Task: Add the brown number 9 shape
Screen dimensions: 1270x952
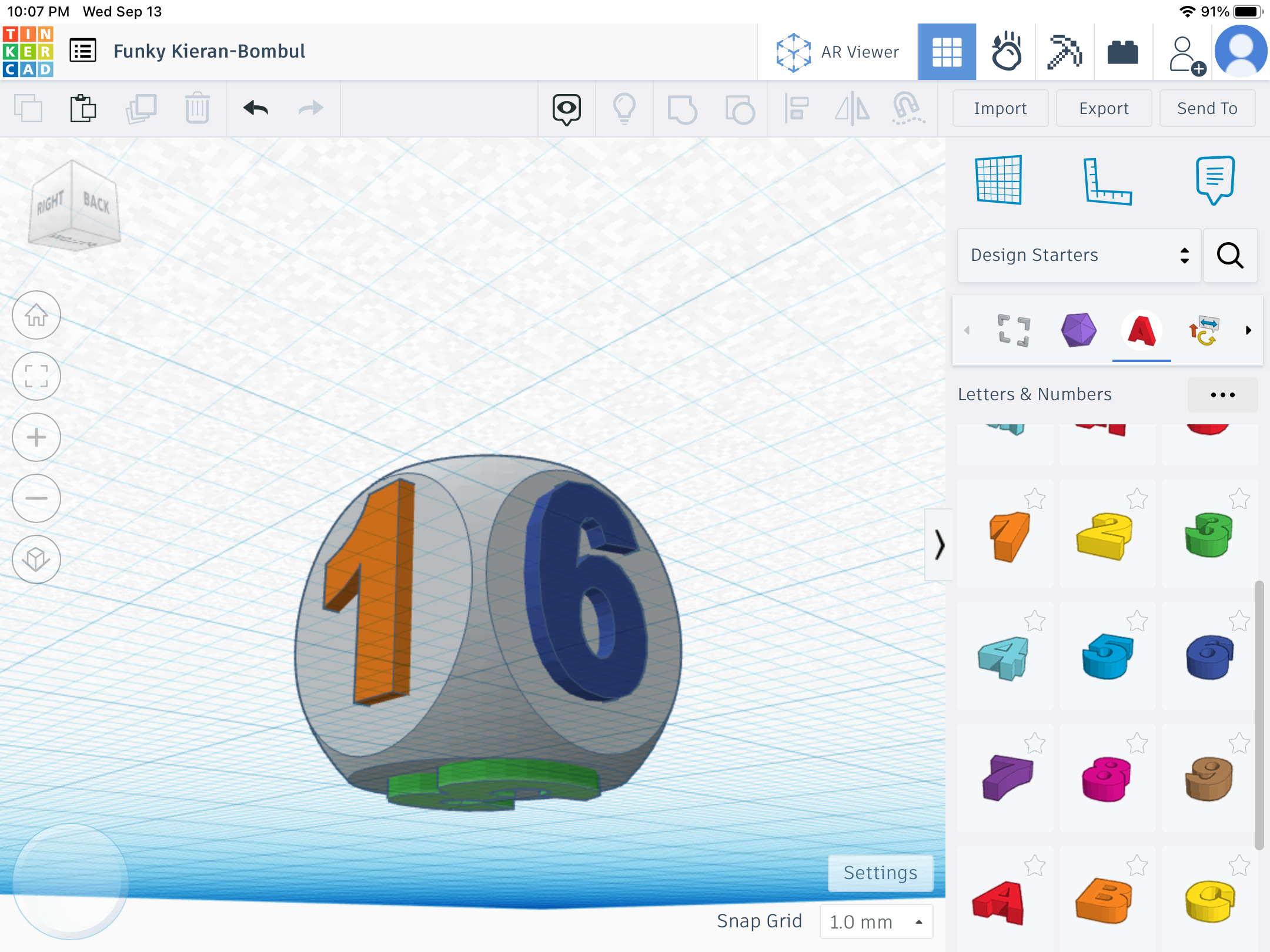Action: 1209,779
